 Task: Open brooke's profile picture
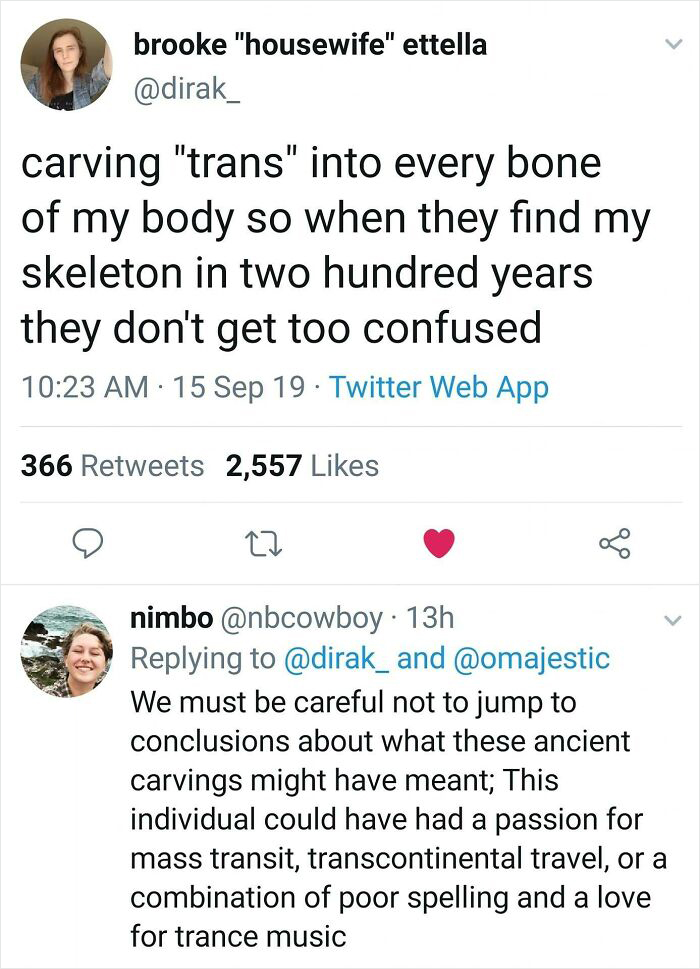point(67,65)
